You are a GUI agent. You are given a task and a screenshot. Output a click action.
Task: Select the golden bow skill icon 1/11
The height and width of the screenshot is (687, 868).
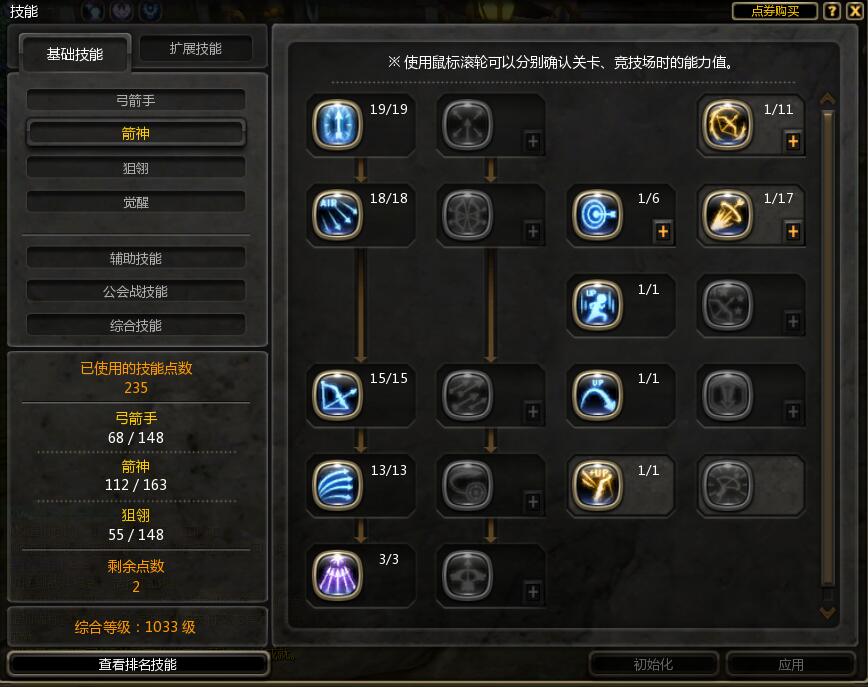[727, 125]
